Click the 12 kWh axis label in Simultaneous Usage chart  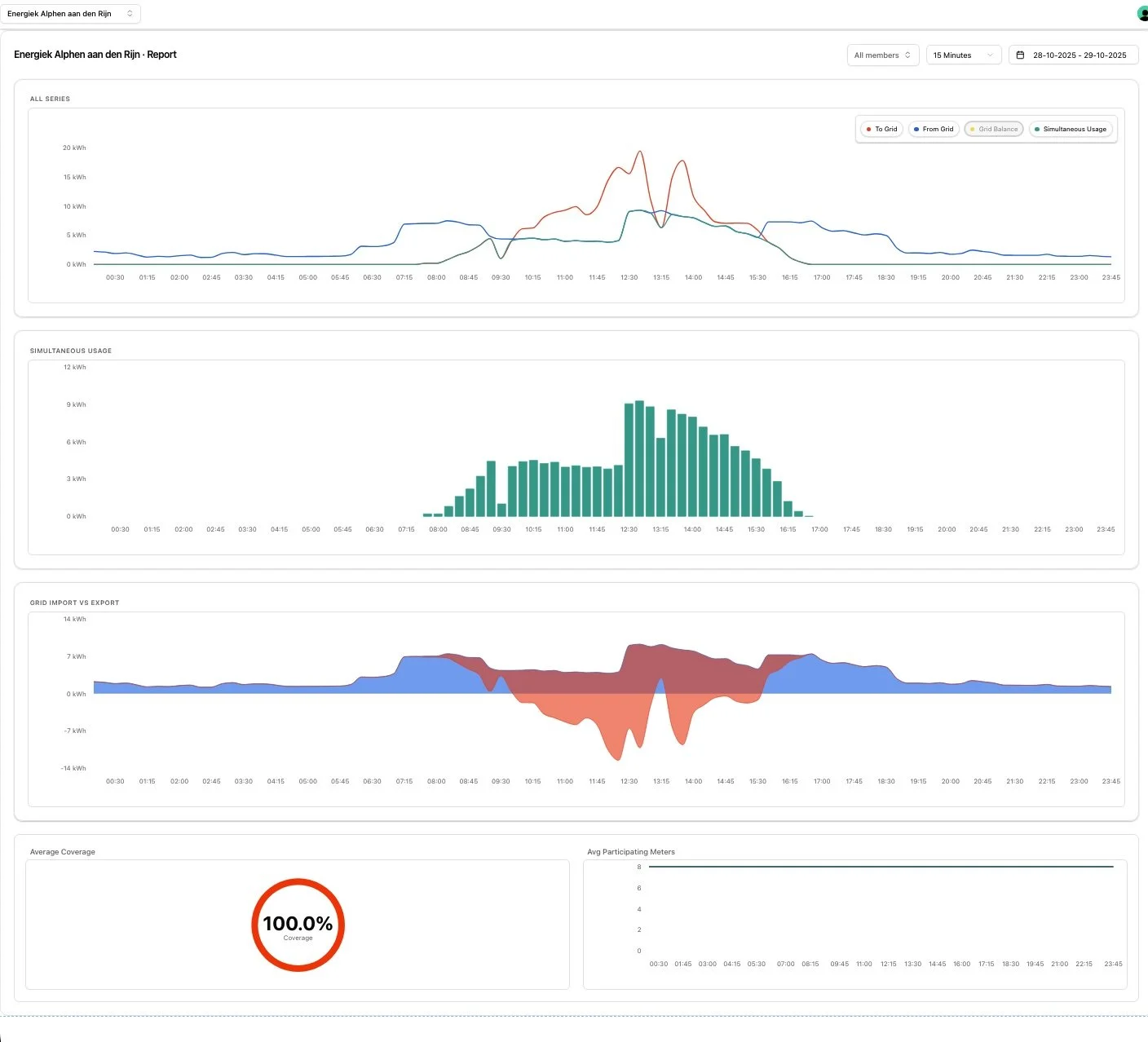point(75,367)
